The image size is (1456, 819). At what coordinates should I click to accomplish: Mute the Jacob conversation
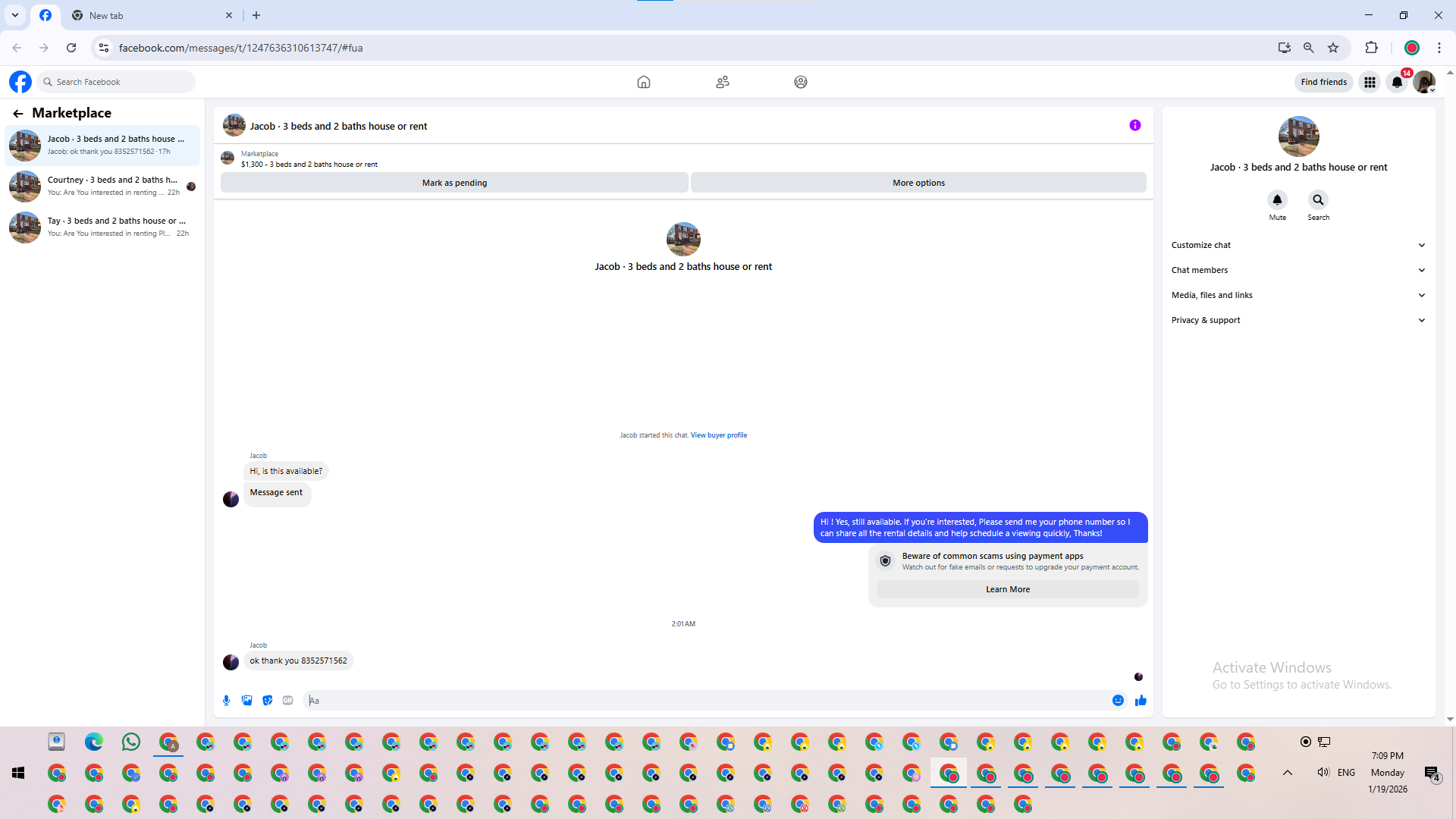coord(1277,200)
